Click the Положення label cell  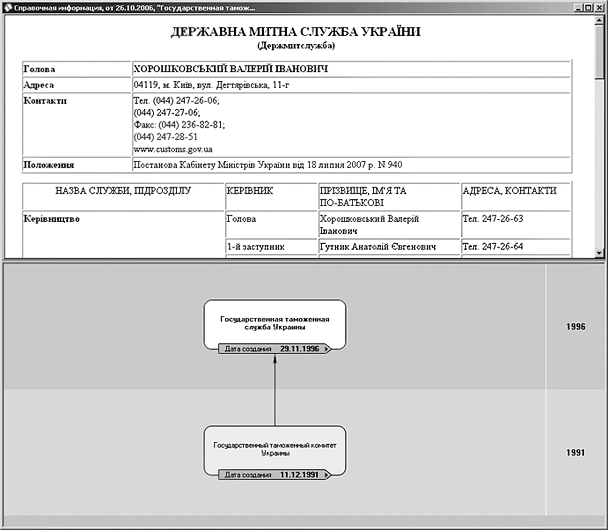point(77,165)
